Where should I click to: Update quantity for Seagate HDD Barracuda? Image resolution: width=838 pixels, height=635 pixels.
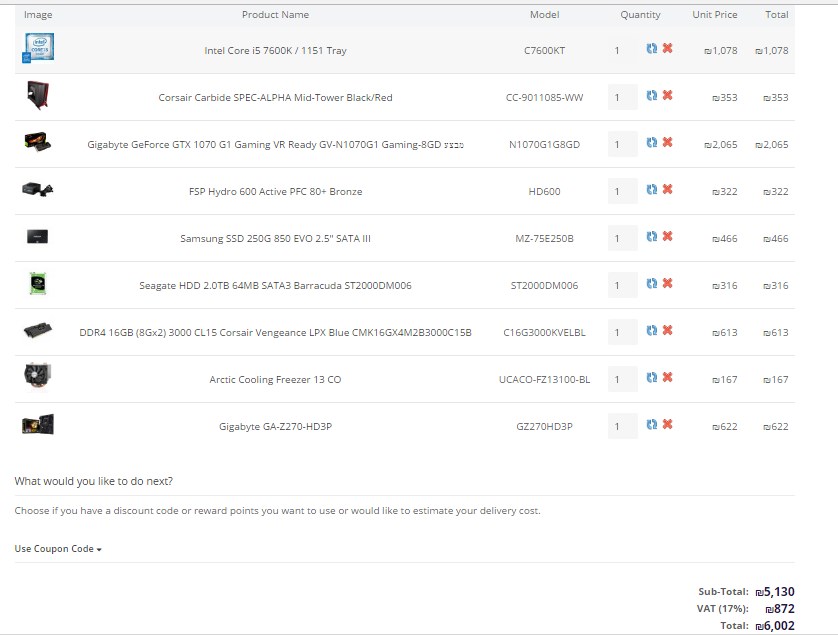coord(651,284)
